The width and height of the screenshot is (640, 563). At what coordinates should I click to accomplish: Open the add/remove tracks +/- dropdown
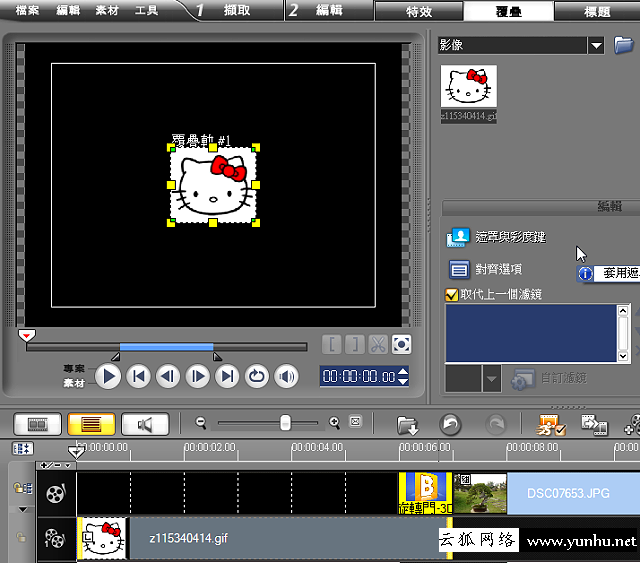[x=56, y=465]
